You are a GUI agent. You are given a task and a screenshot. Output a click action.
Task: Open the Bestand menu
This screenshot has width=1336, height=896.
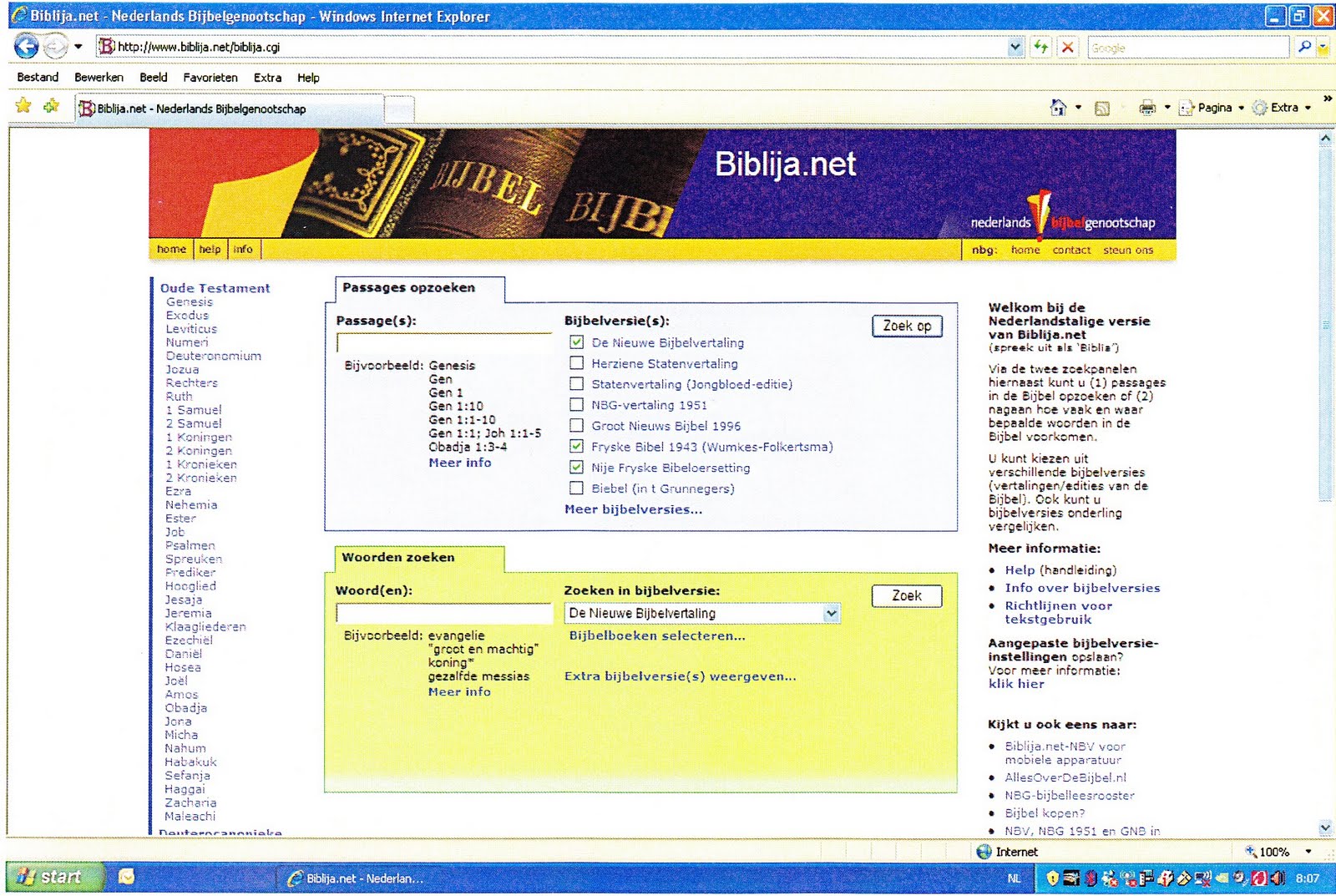(x=38, y=78)
